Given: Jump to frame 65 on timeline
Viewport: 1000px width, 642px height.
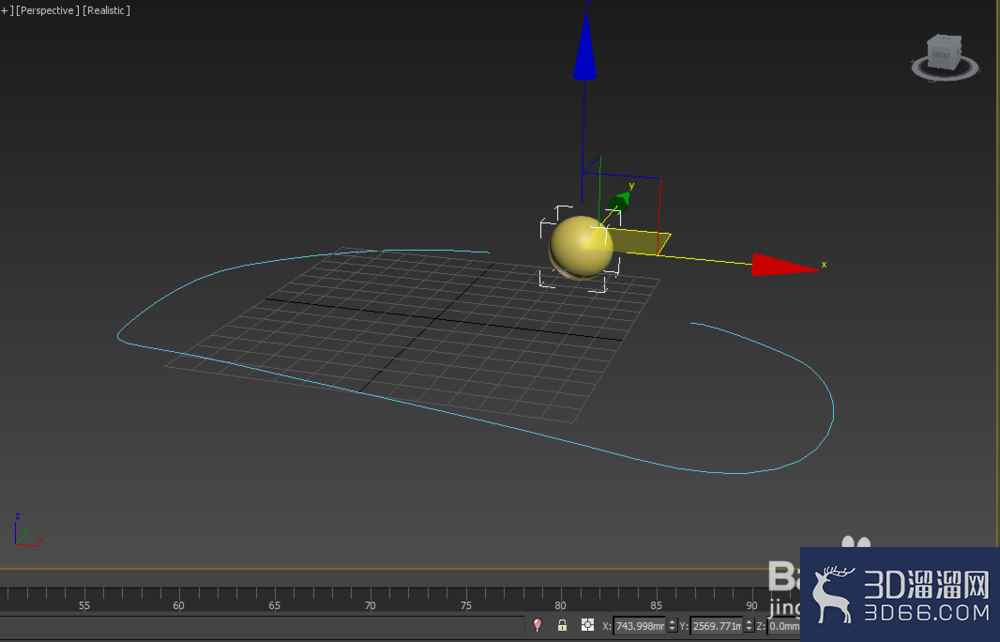Looking at the screenshot, I should tap(274, 605).
